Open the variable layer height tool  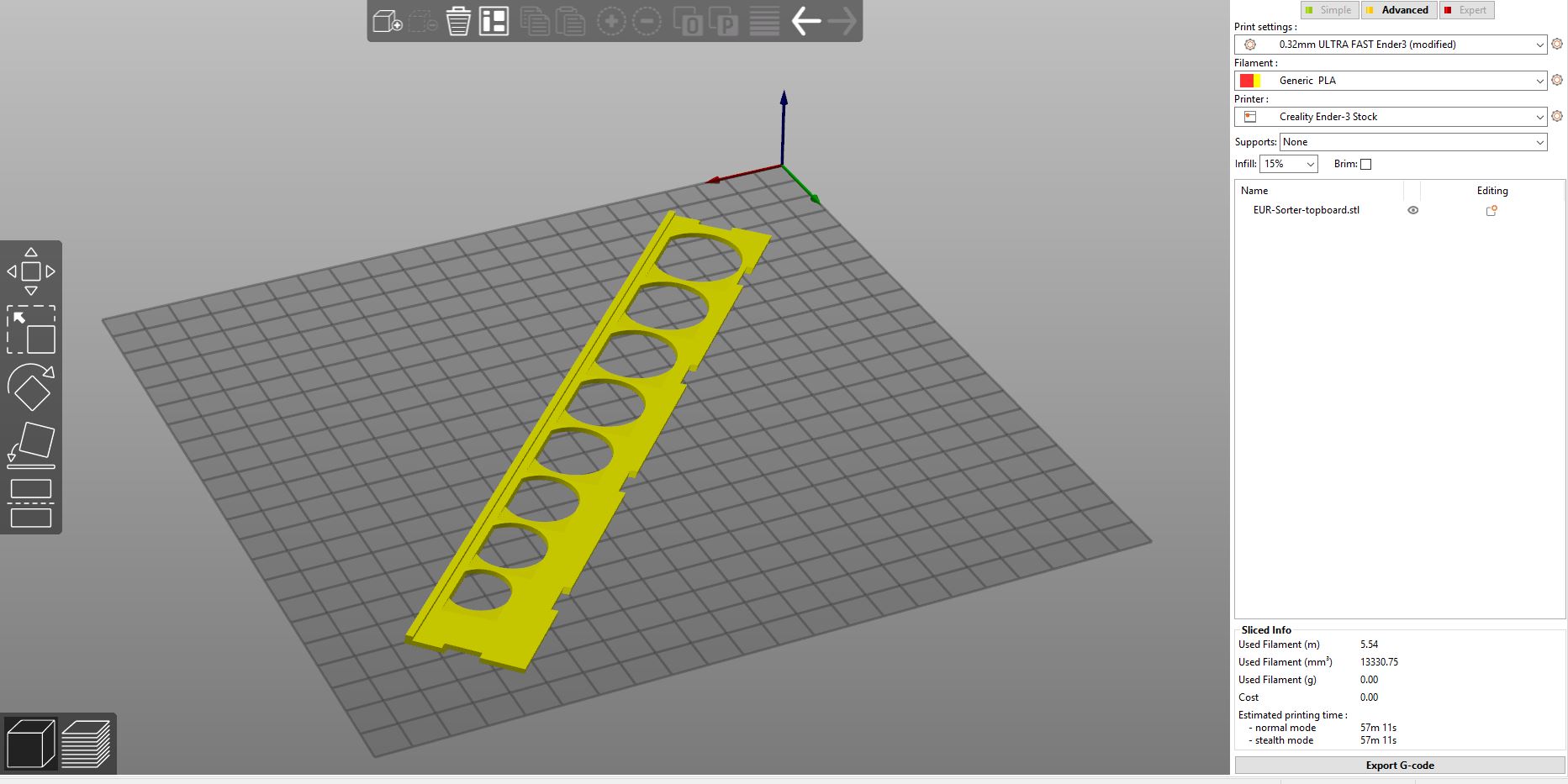(x=763, y=21)
